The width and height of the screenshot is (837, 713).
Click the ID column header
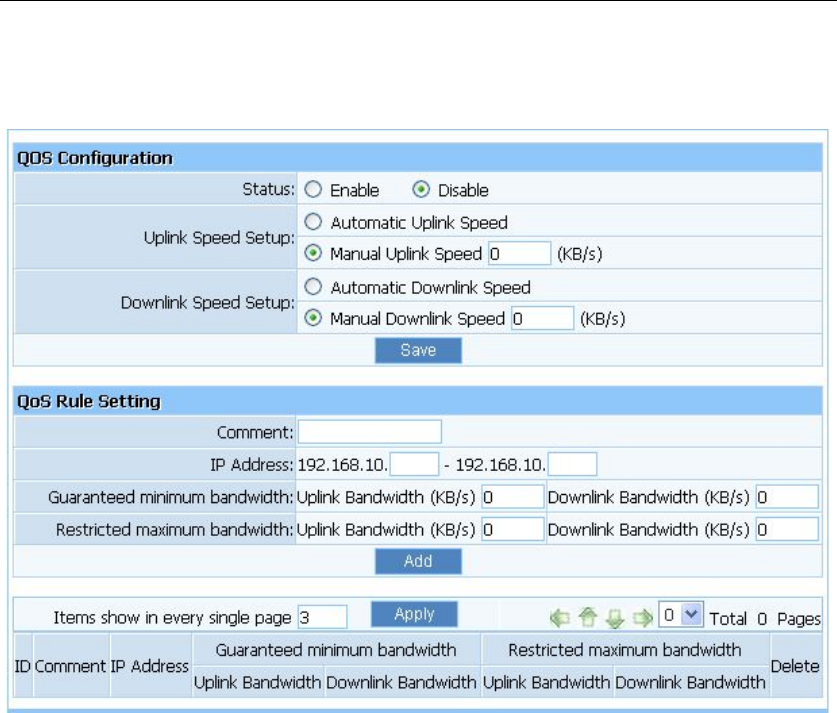coord(22,666)
